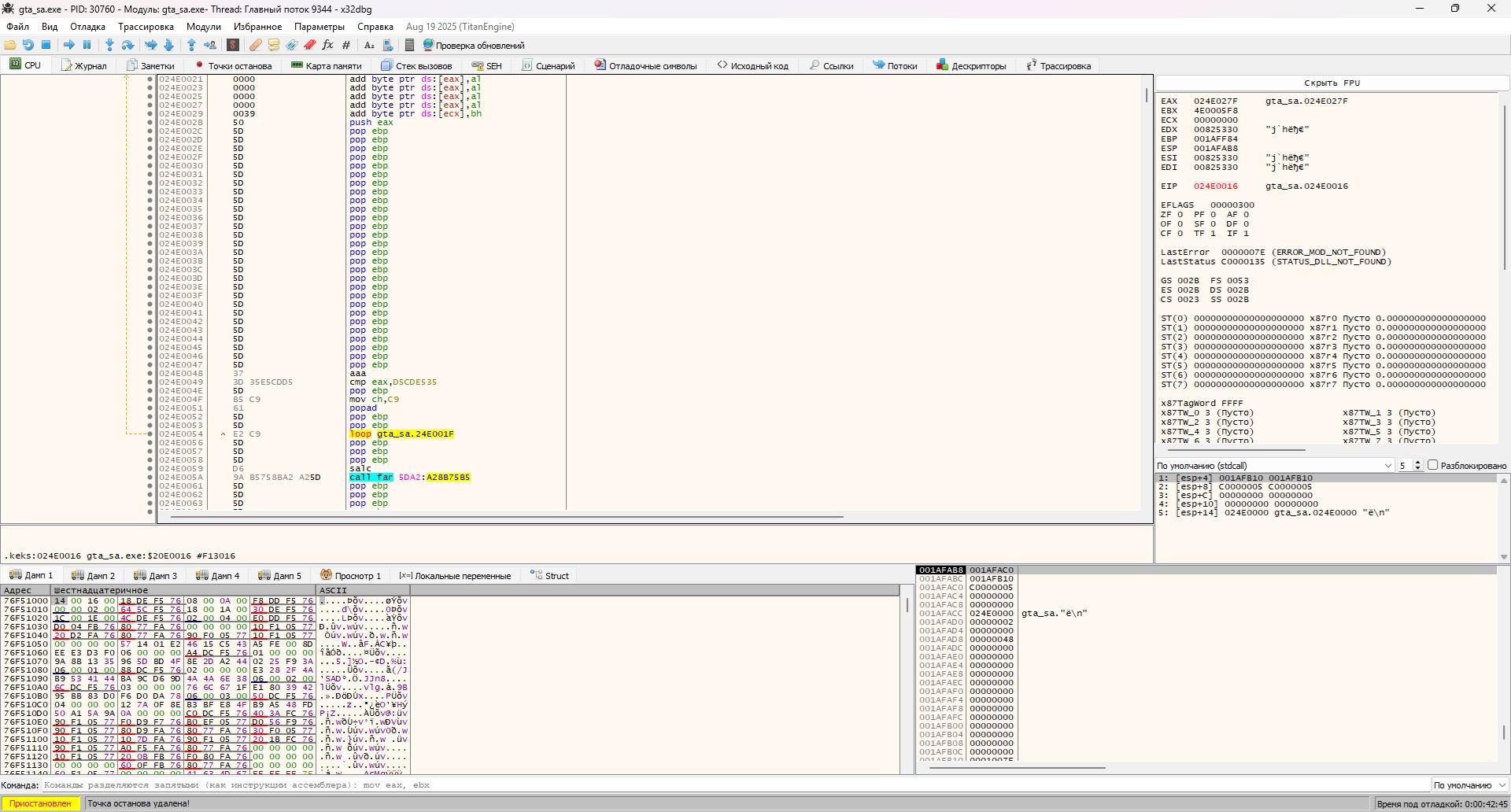Switch to the Дамп 2 tab
1511x812 pixels.
[x=94, y=575]
